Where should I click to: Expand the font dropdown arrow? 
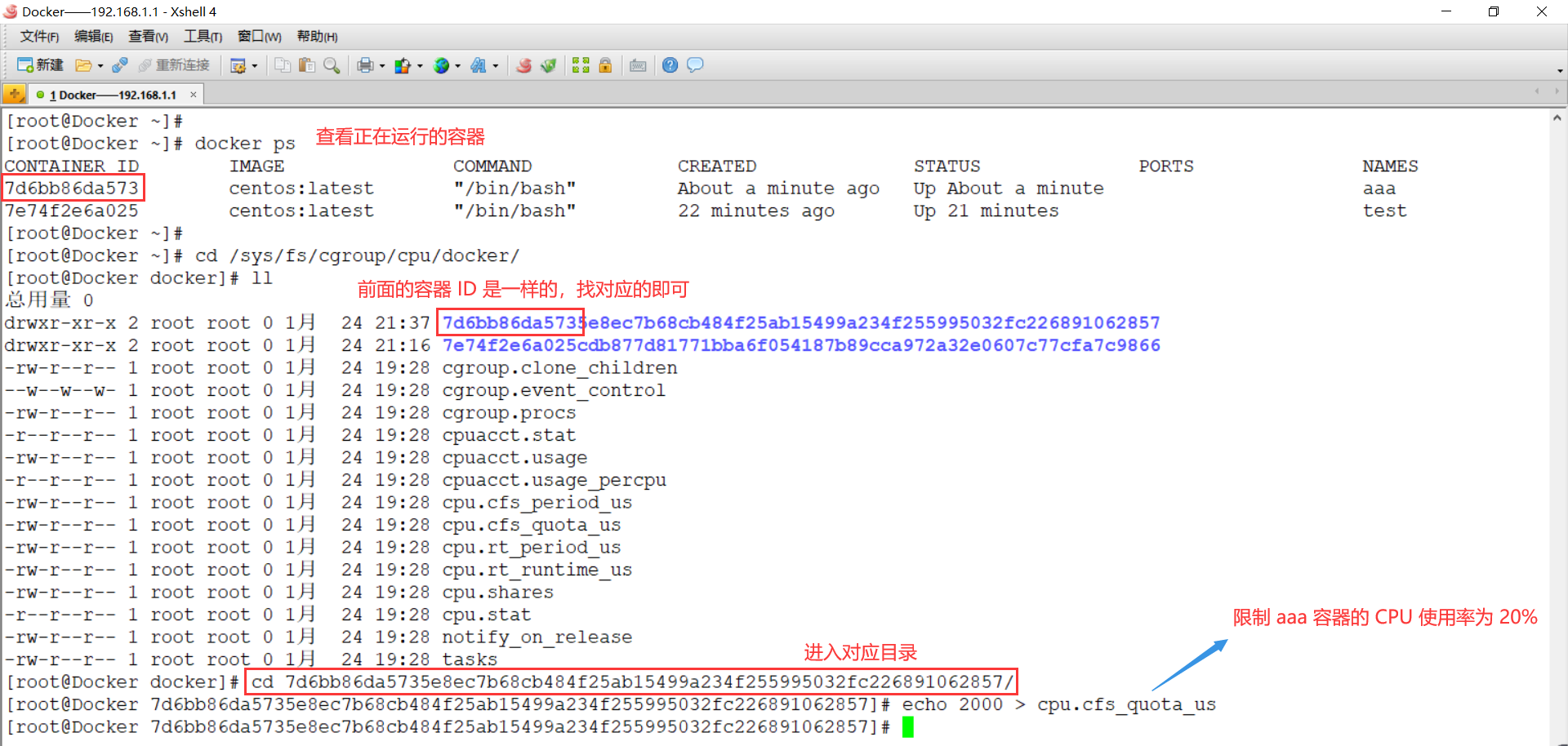point(496,66)
